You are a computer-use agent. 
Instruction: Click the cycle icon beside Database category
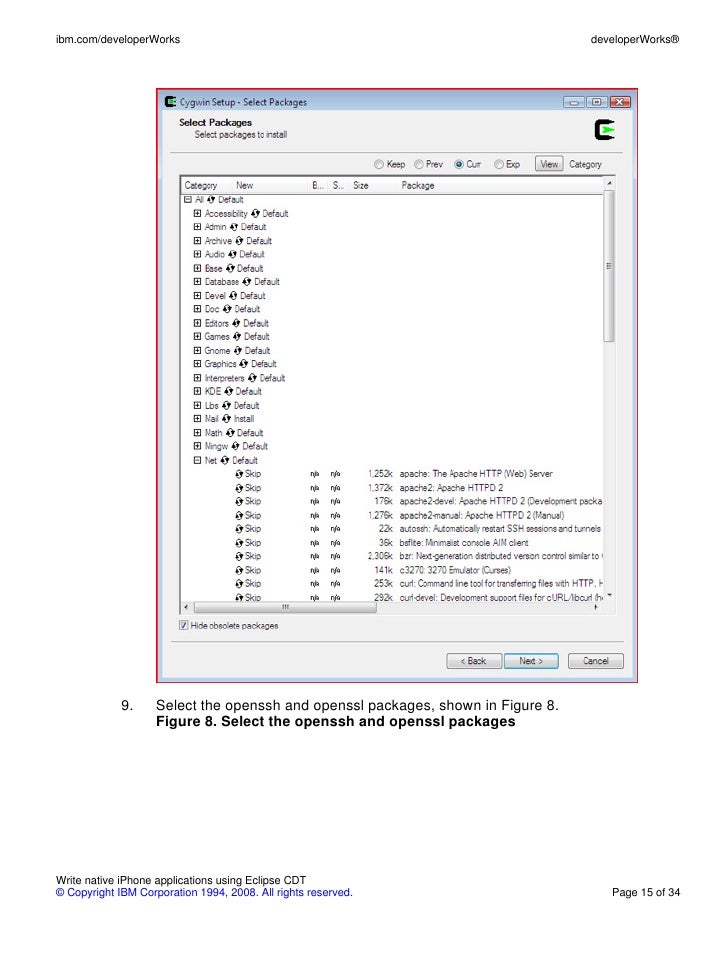247,281
